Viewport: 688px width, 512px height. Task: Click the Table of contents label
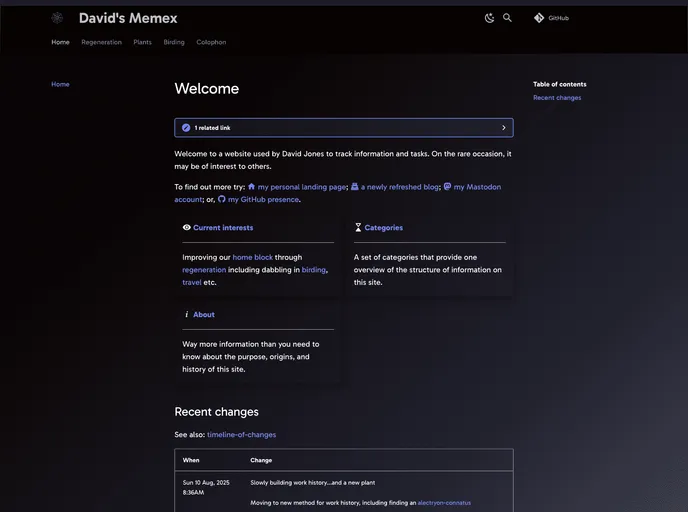(x=559, y=84)
